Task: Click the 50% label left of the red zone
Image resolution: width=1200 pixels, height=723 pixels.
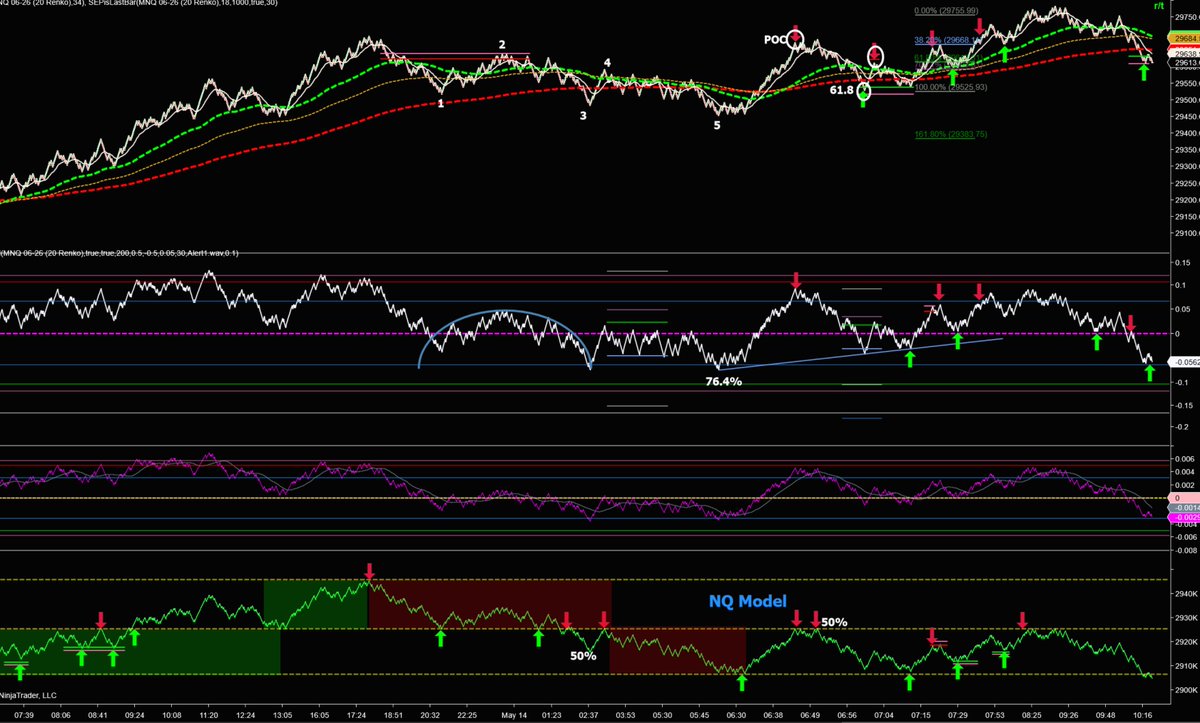Action: click(583, 656)
